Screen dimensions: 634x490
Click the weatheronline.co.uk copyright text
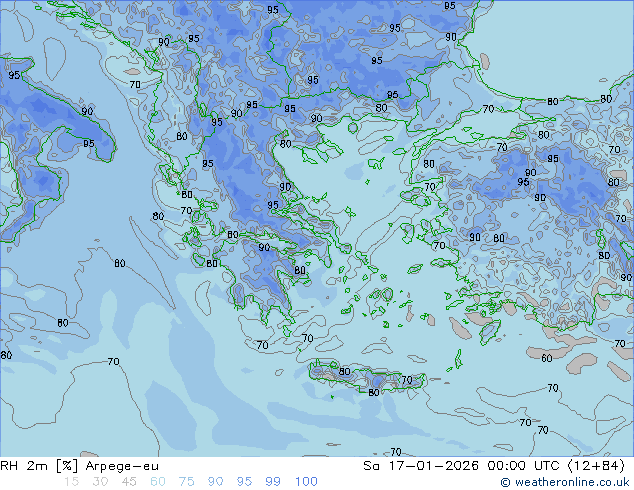(x=564, y=482)
